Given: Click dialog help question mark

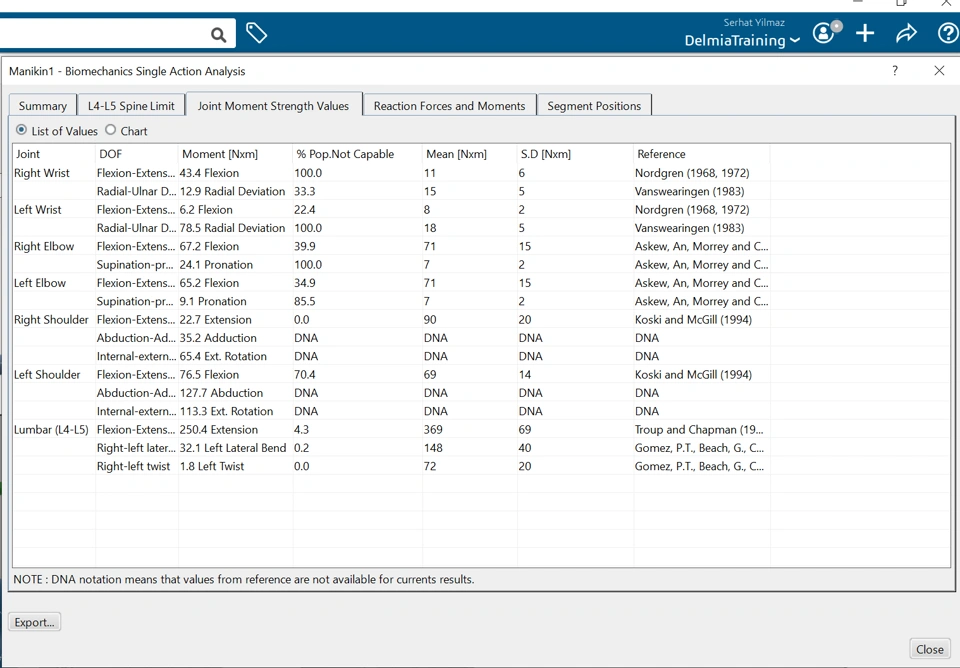Looking at the screenshot, I should (x=895, y=71).
